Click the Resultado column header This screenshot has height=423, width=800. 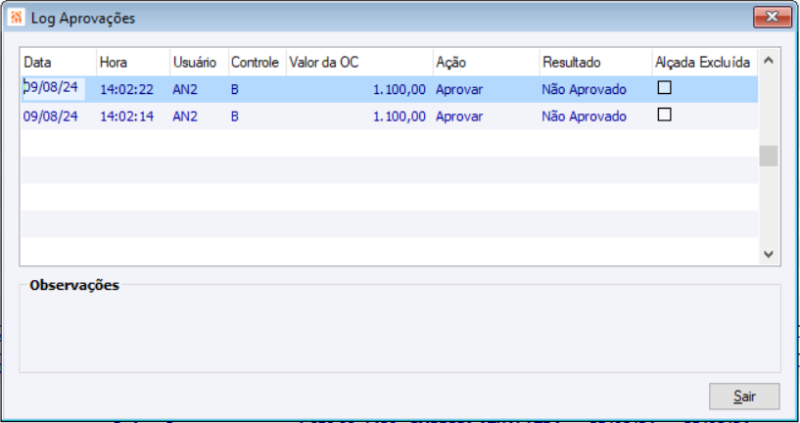click(x=595, y=62)
